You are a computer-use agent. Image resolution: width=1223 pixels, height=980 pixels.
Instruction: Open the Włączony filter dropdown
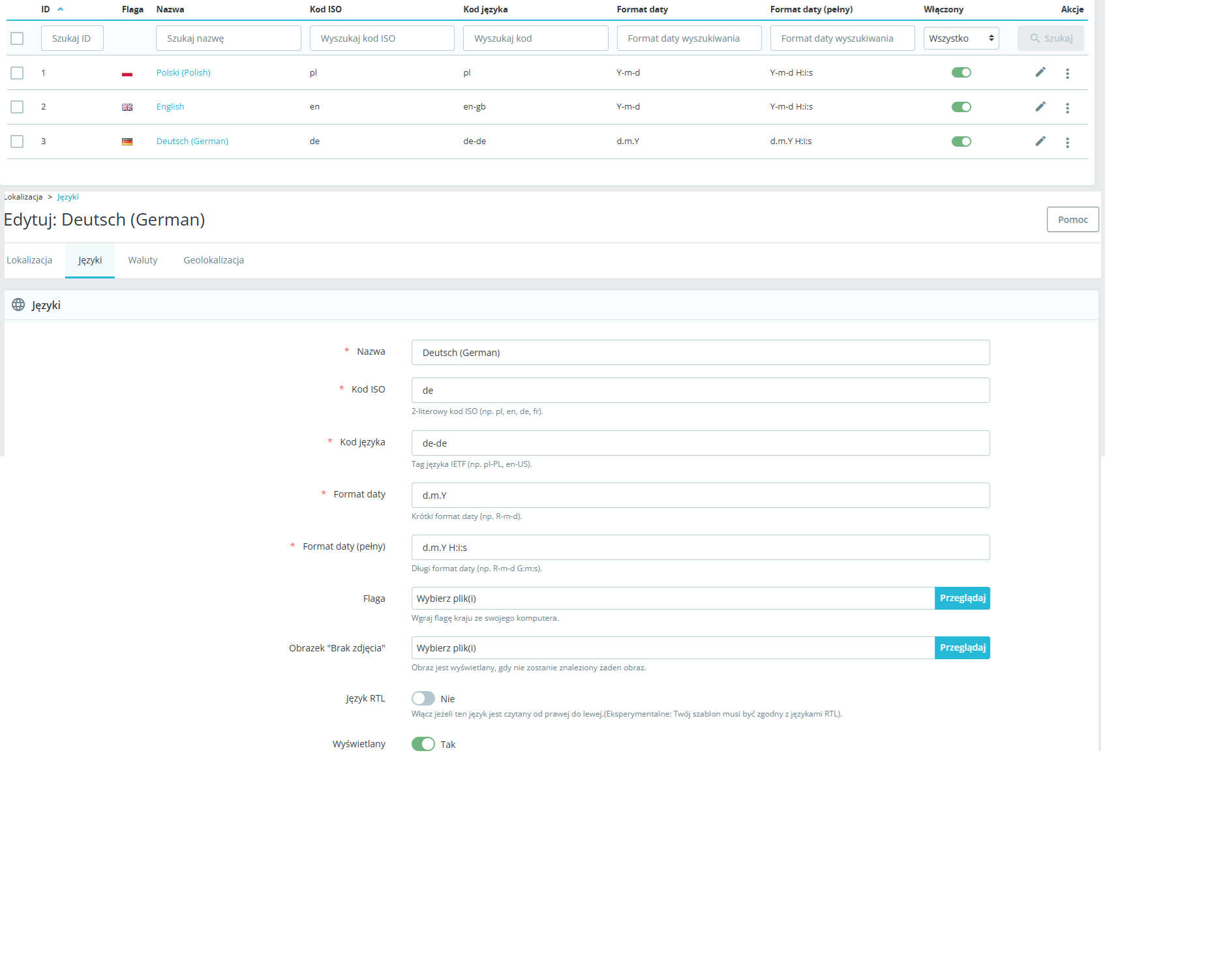961,38
